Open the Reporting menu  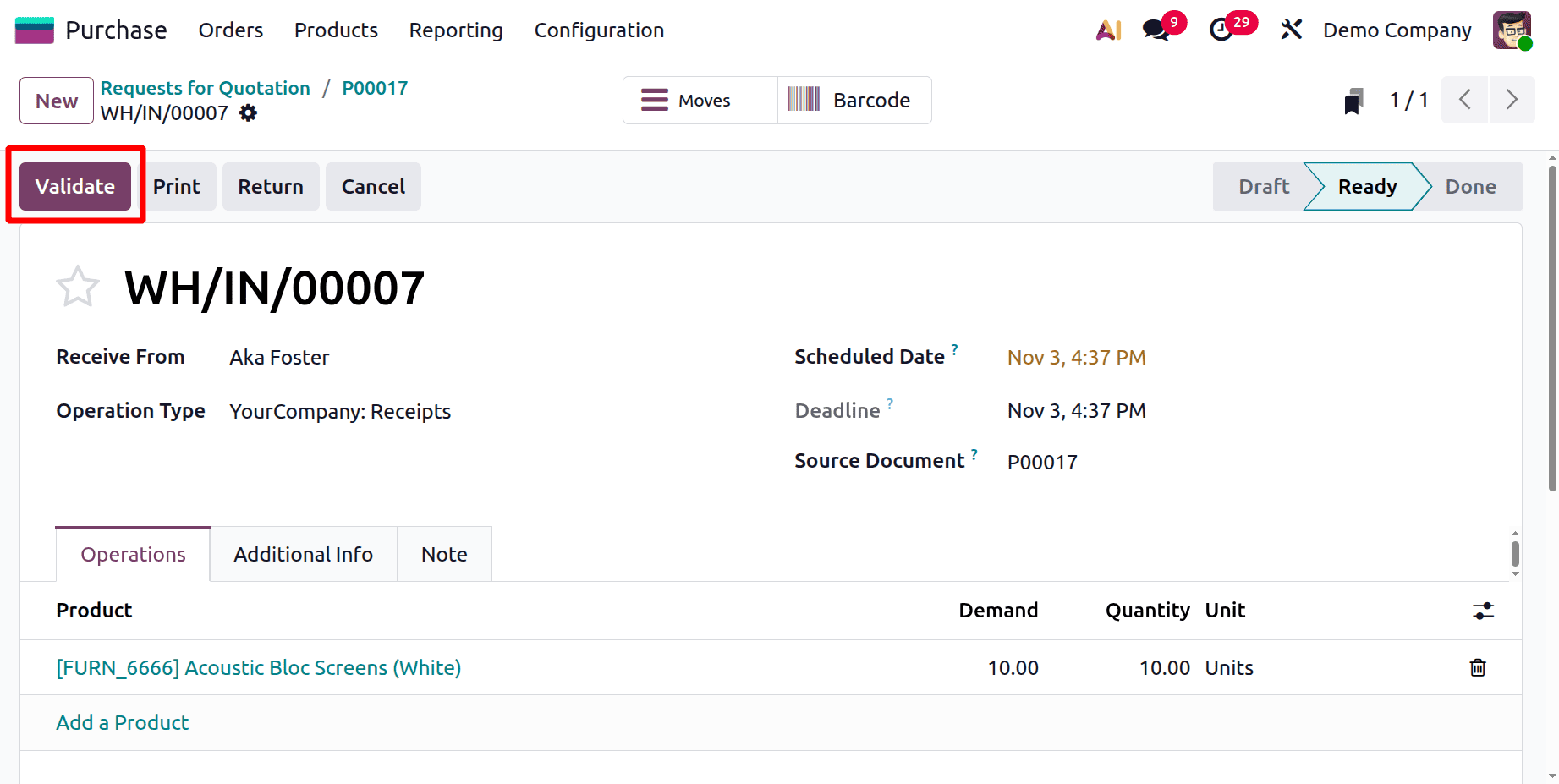tap(455, 30)
